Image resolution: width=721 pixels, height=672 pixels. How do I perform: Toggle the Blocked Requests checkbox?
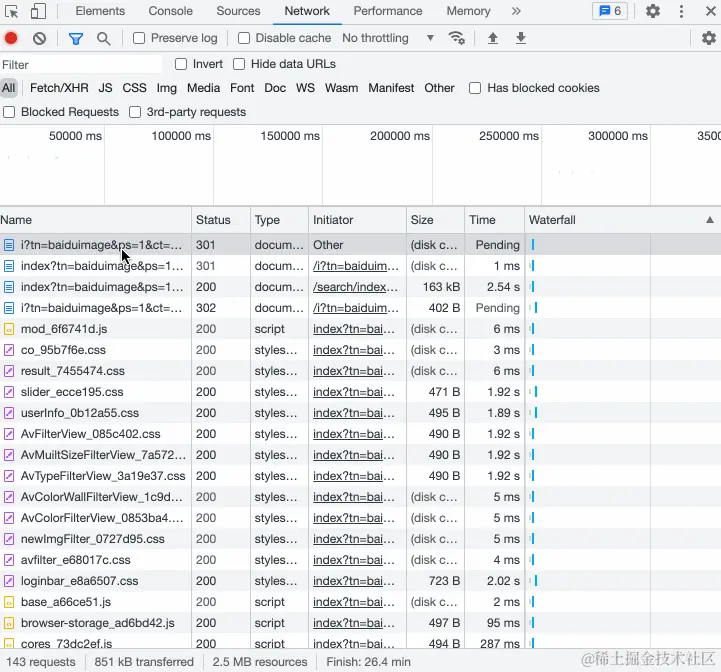pyautogui.click(x=9, y=112)
